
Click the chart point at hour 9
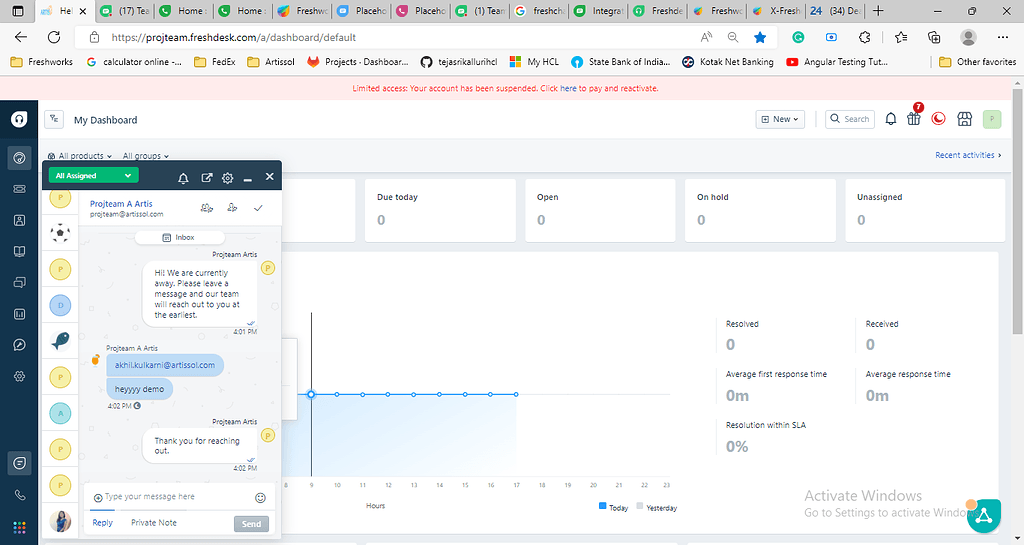pos(312,394)
